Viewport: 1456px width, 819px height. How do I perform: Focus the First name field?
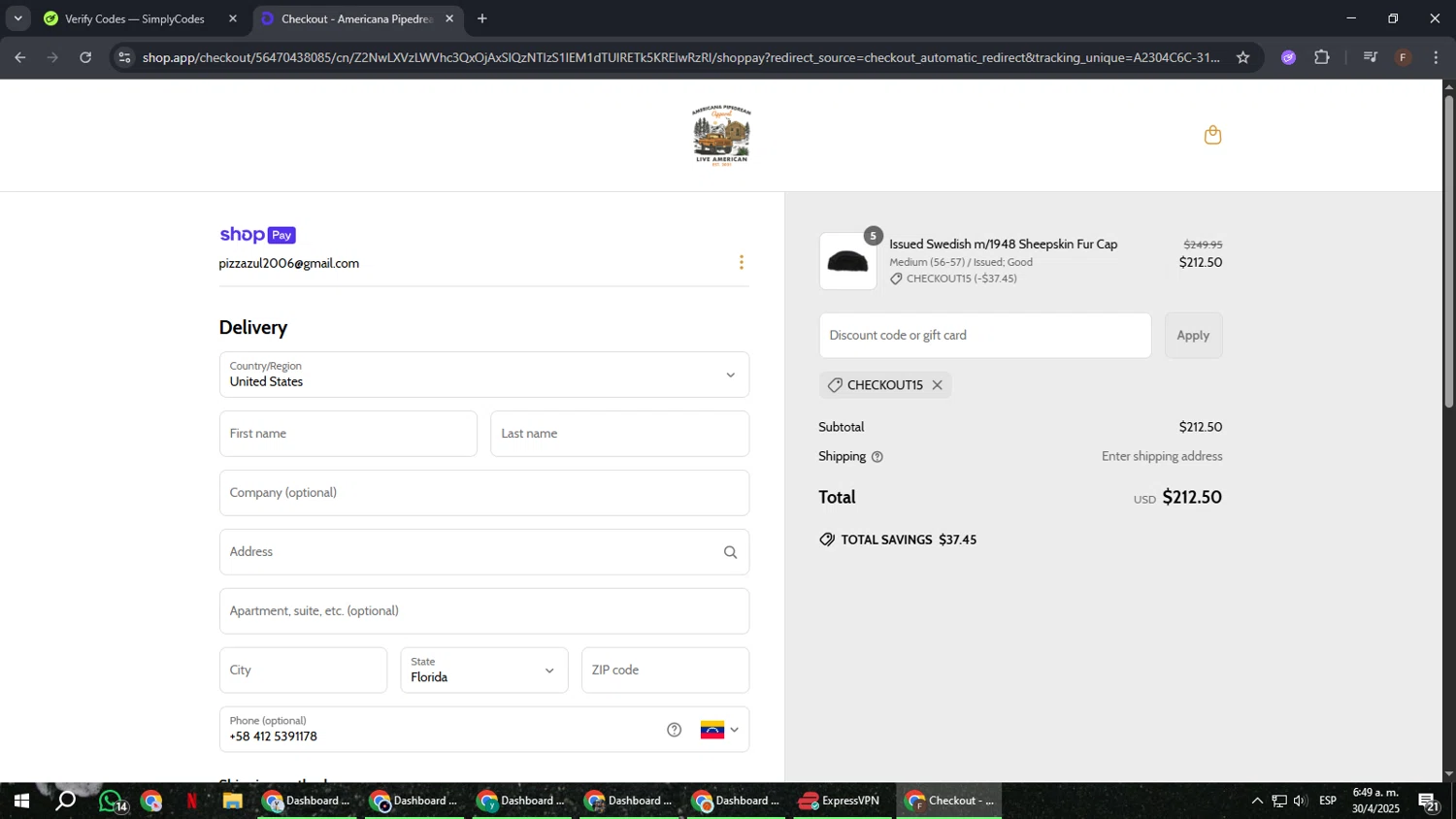(348, 434)
